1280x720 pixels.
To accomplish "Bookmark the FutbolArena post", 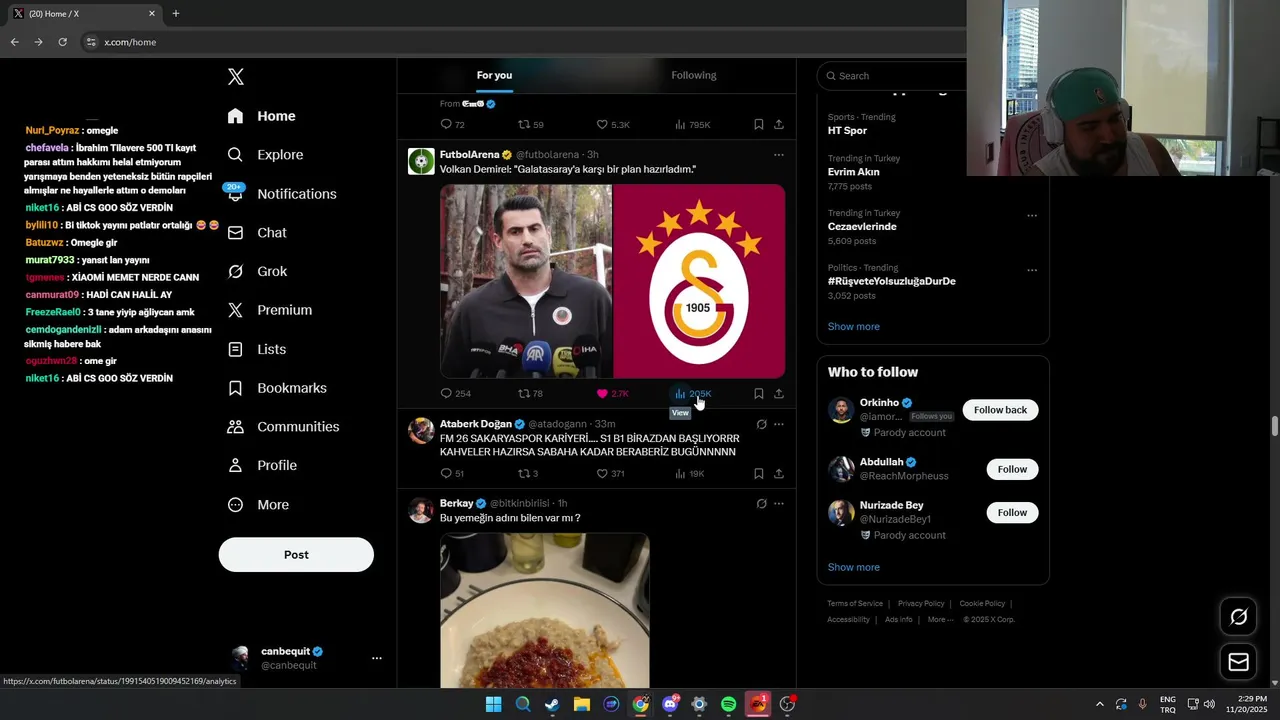I will 759,394.
